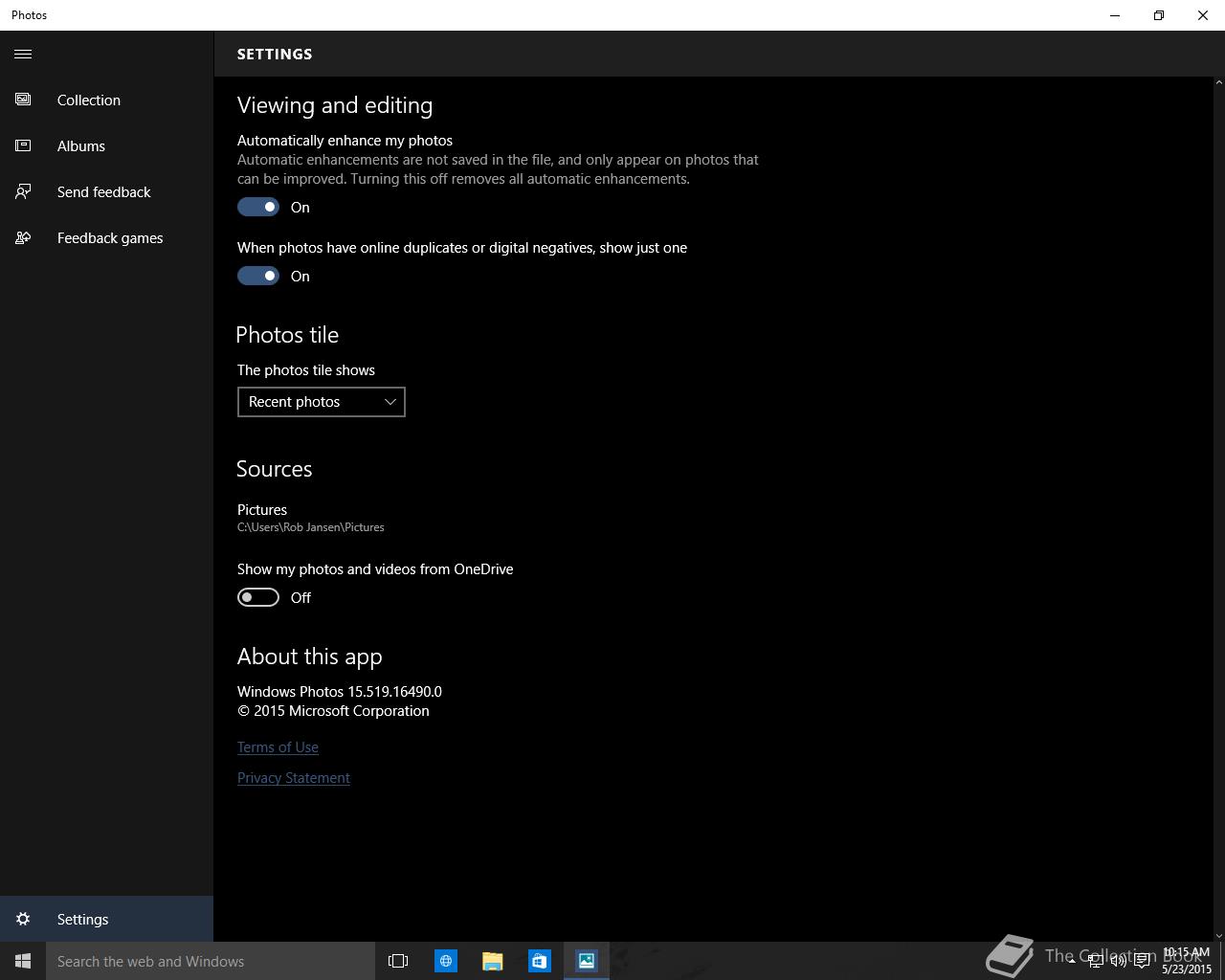Open the action center notifications icon
The height and width of the screenshot is (980, 1225).
click(1142, 961)
